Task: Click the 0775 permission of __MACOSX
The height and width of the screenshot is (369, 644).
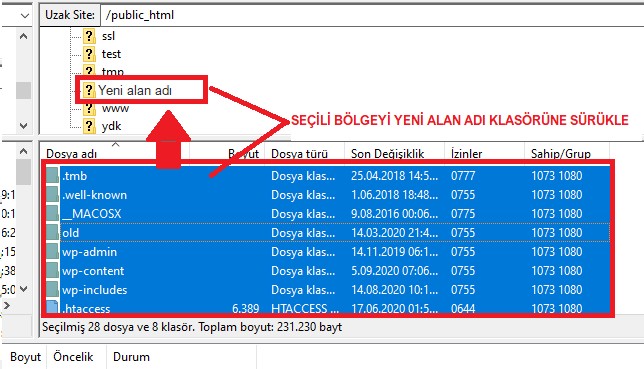Action: (463, 214)
